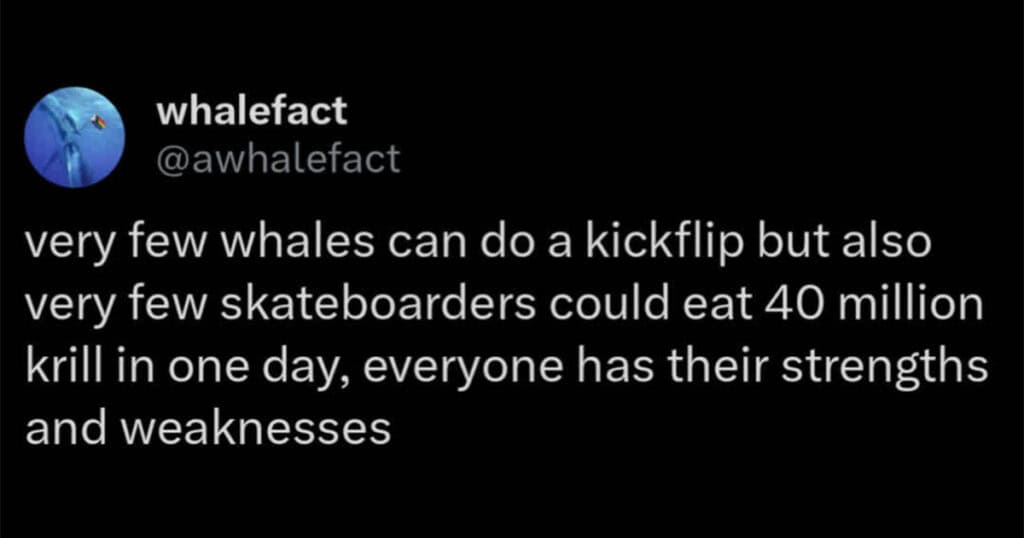Visit the @awhalefact handle link
1024x538 pixels.
coord(278,159)
